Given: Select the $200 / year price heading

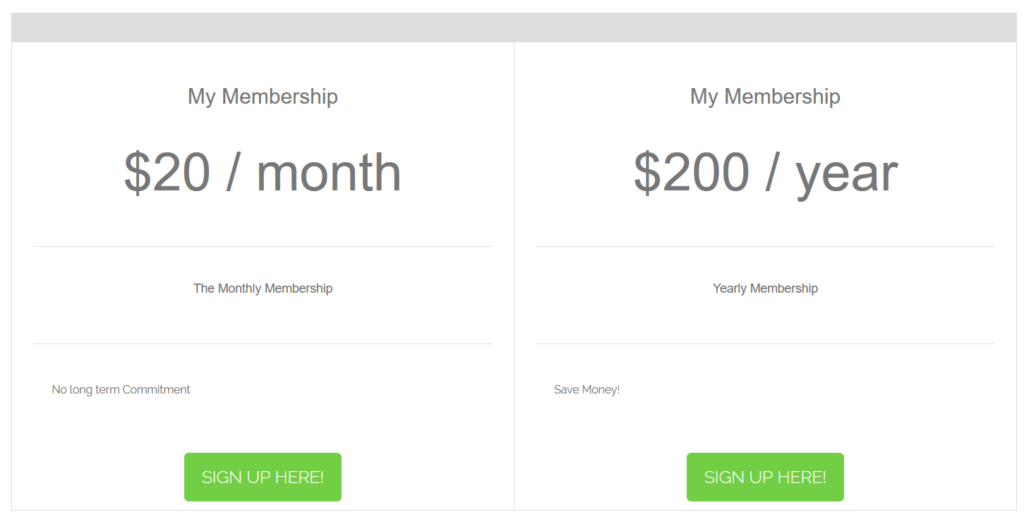Looking at the screenshot, I should [x=765, y=174].
